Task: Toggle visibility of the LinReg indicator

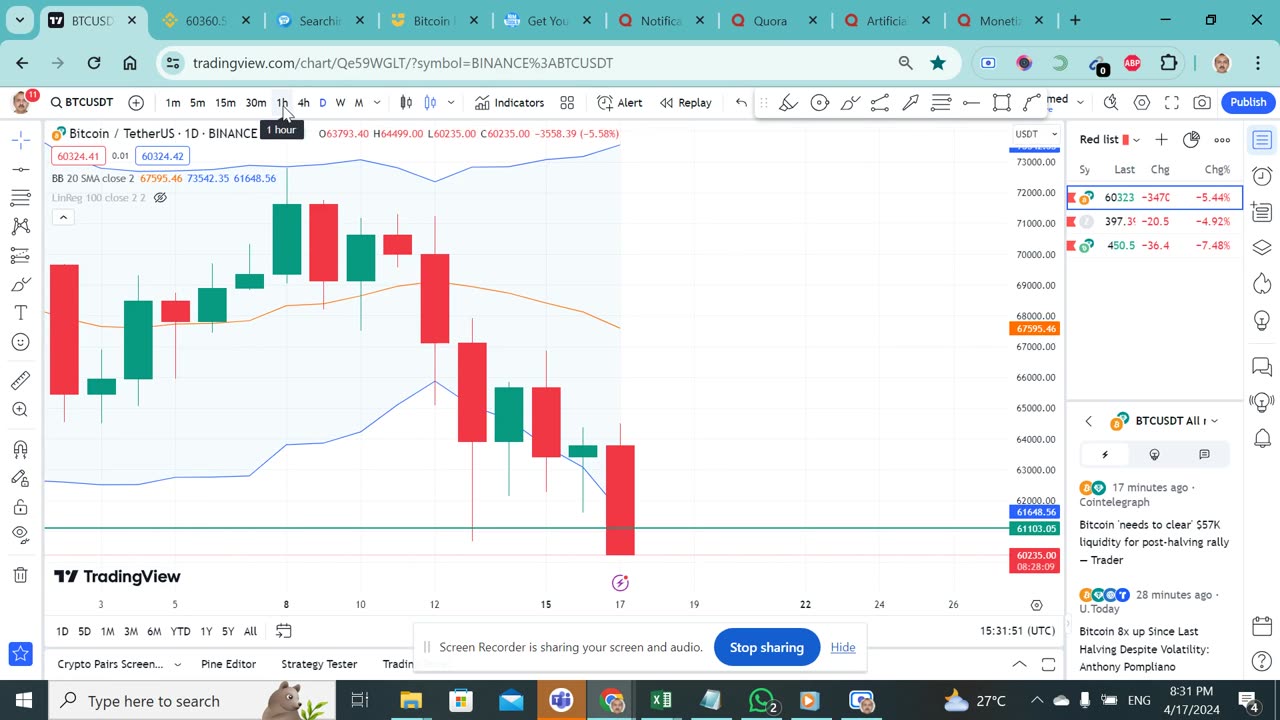Action: coord(159,198)
